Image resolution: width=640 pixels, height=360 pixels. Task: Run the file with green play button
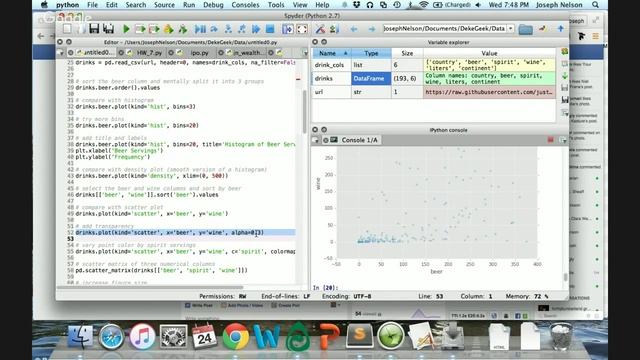[126, 29]
